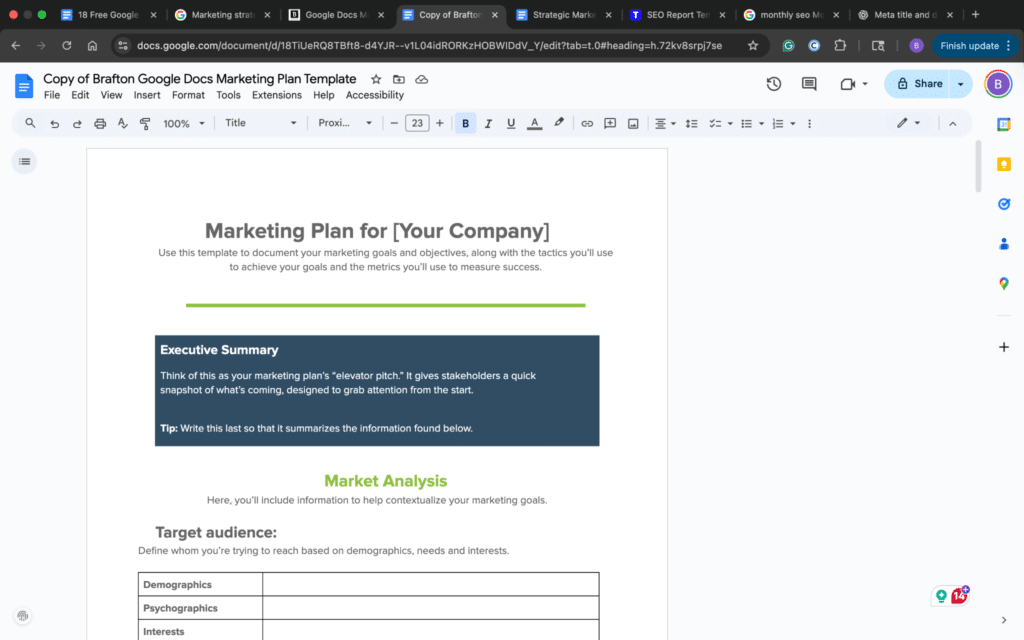Open the text color picker

pos(534,122)
